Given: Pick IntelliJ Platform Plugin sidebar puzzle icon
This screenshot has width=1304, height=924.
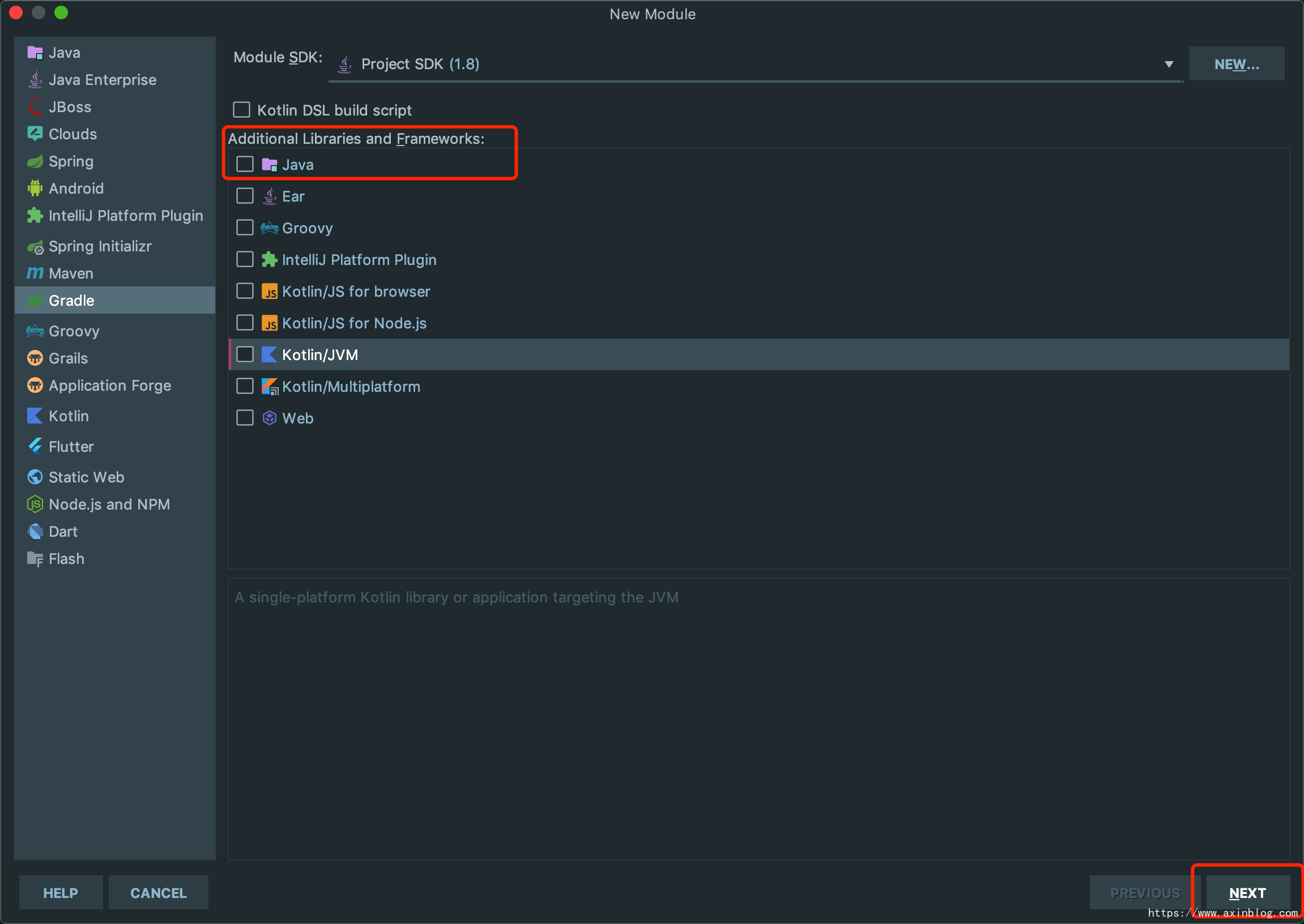Looking at the screenshot, I should 35,216.
